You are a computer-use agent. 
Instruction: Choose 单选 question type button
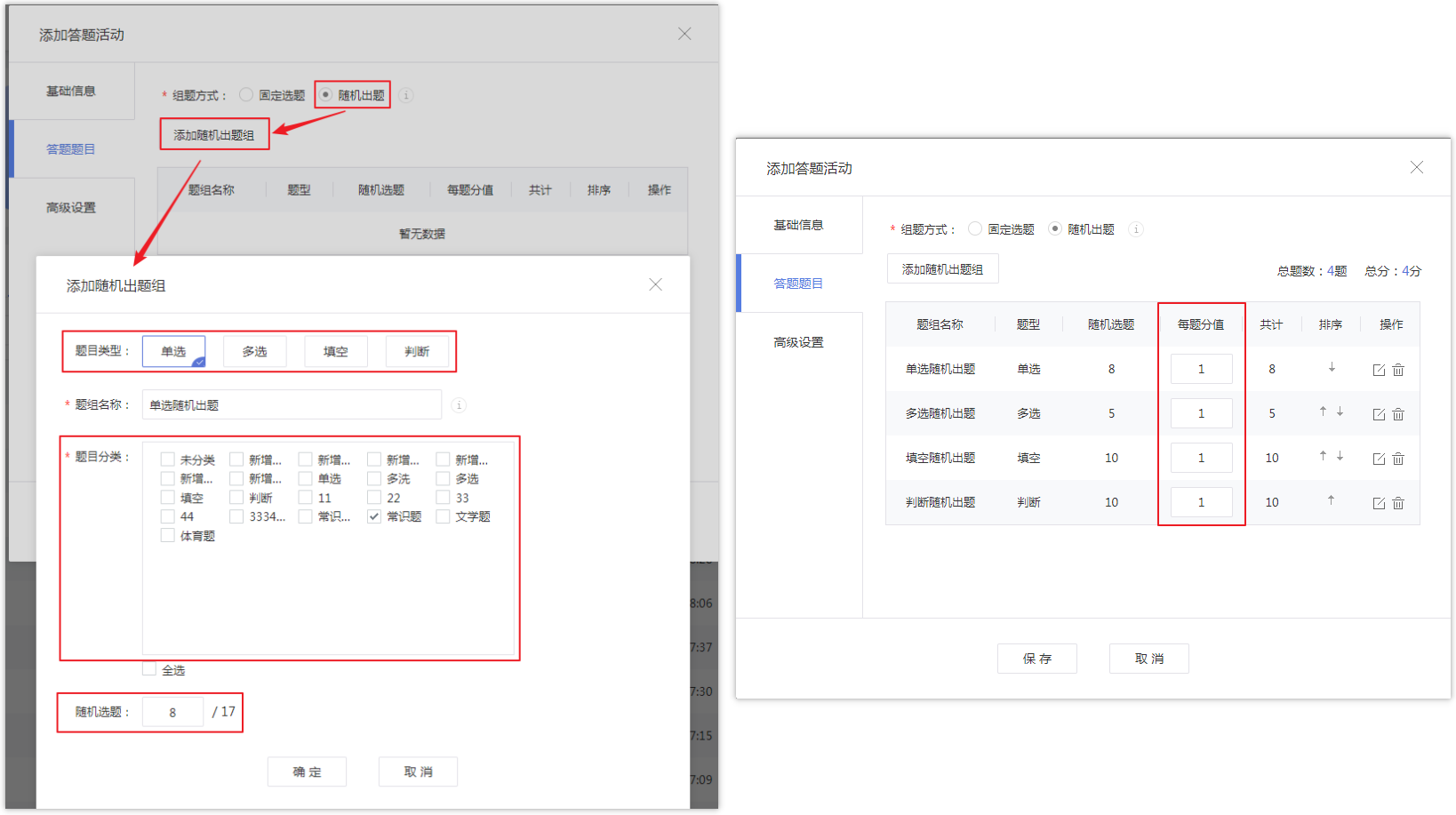pyautogui.click(x=173, y=351)
